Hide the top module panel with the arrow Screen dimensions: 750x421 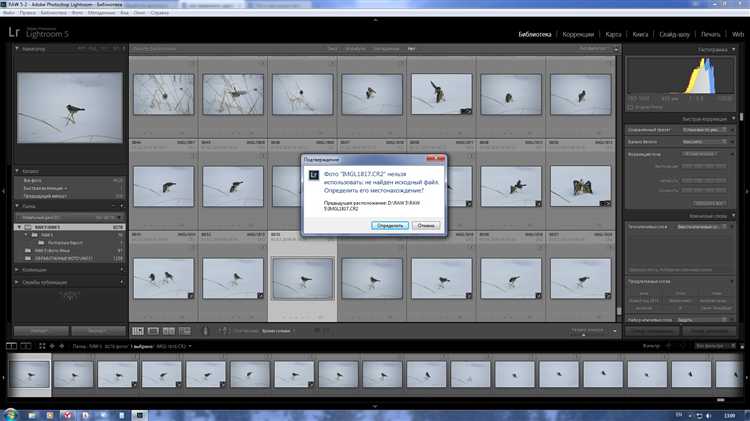375,20
